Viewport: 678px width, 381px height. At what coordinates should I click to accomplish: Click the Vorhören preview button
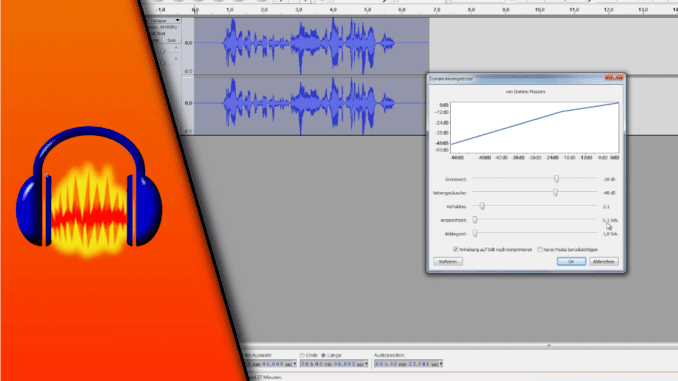coord(448,262)
